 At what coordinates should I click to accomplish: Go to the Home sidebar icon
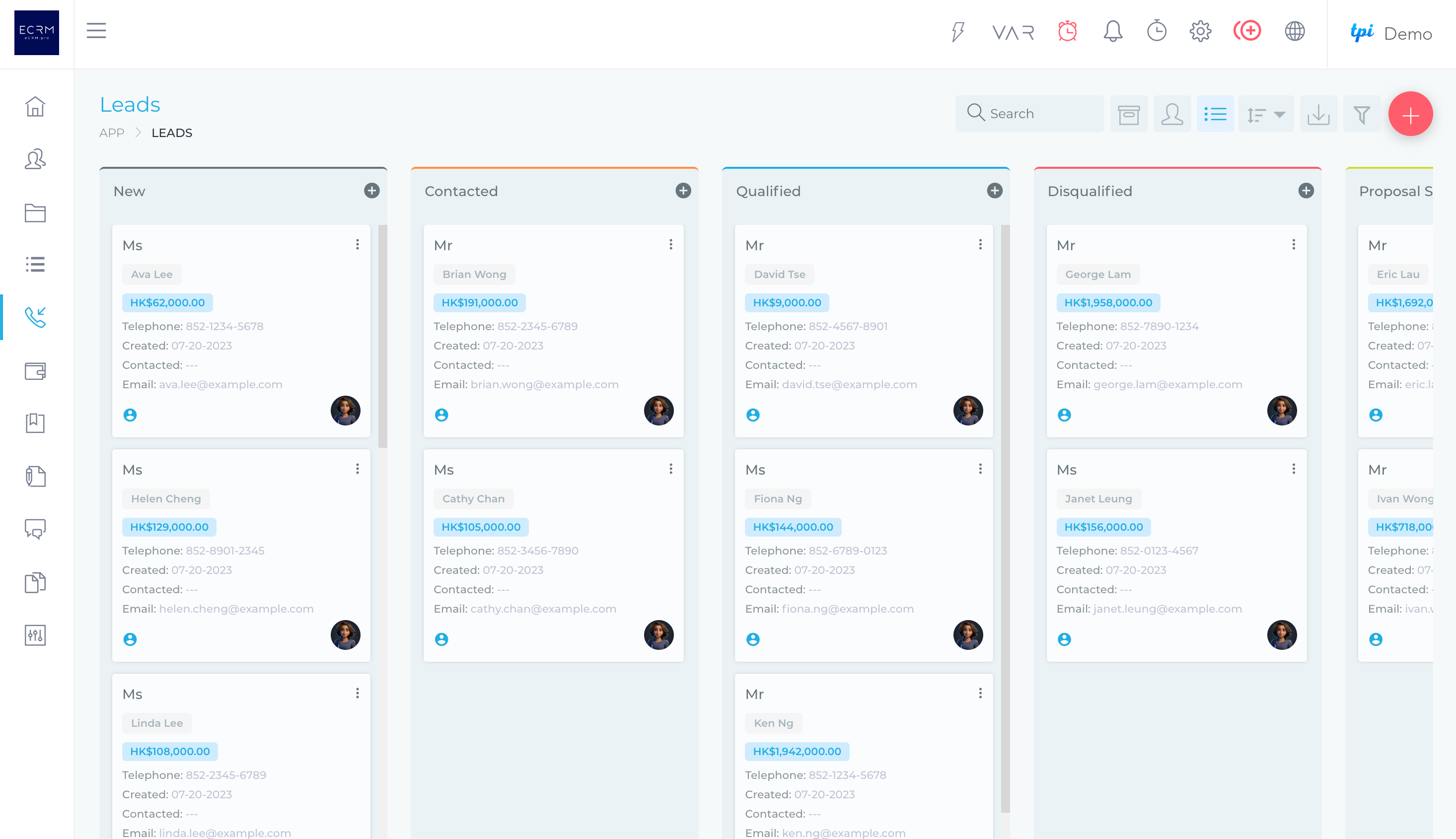[35, 107]
